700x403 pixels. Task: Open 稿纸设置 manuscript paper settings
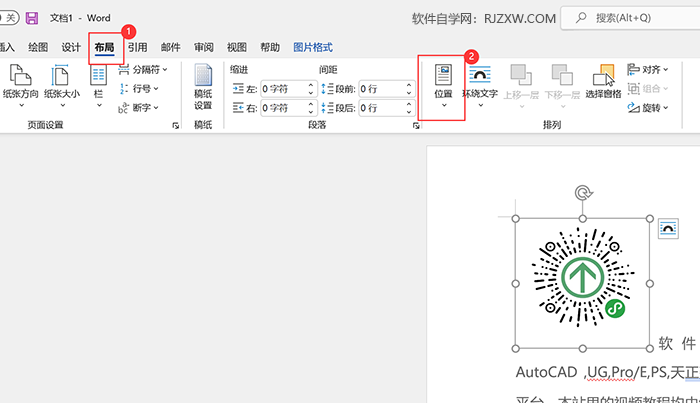[x=203, y=87]
